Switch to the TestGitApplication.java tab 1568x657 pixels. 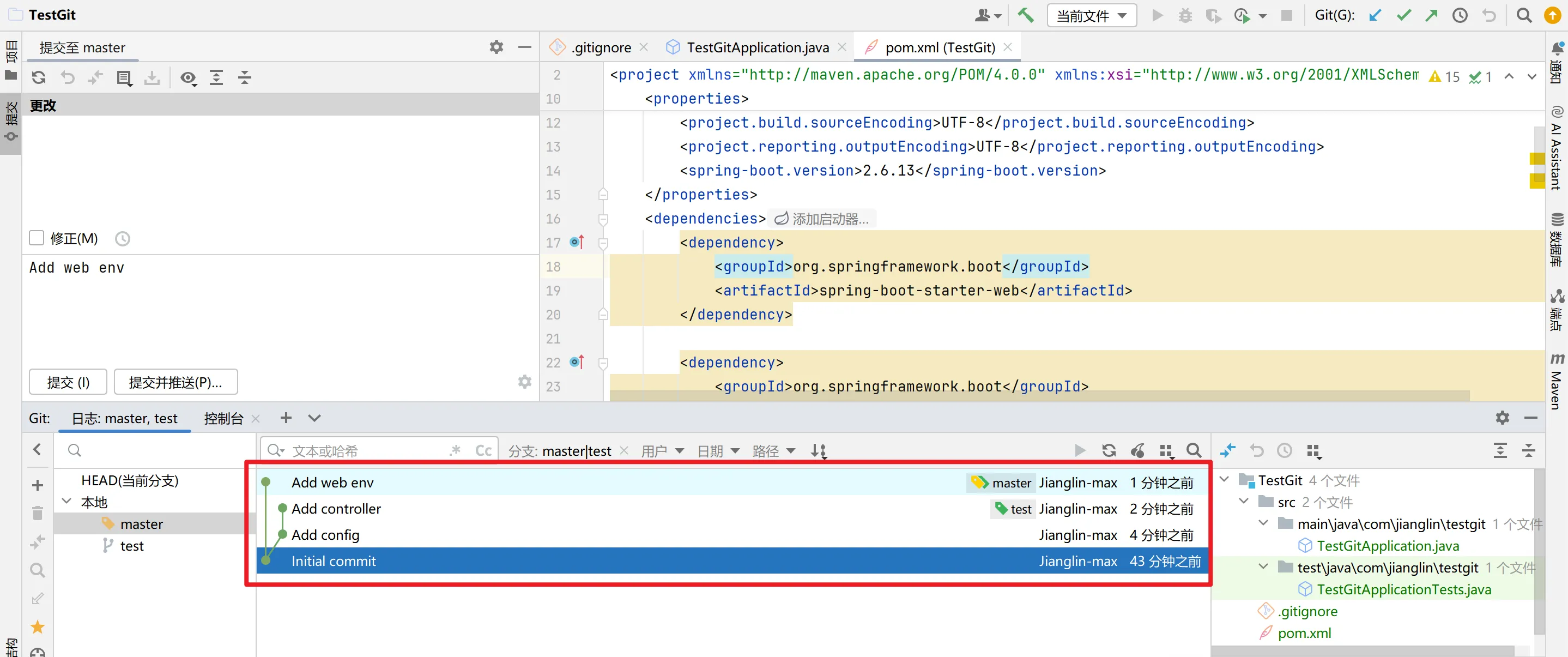pyautogui.click(x=757, y=47)
